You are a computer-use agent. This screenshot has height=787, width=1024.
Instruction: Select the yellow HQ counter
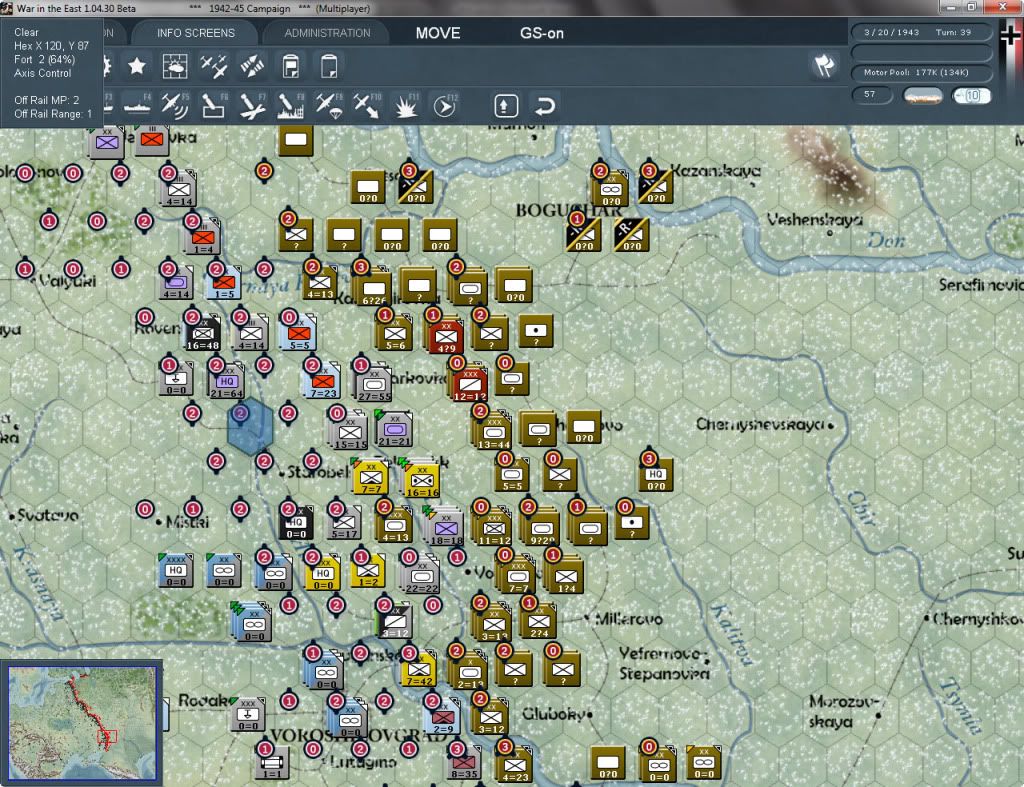click(x=323, y=573)
